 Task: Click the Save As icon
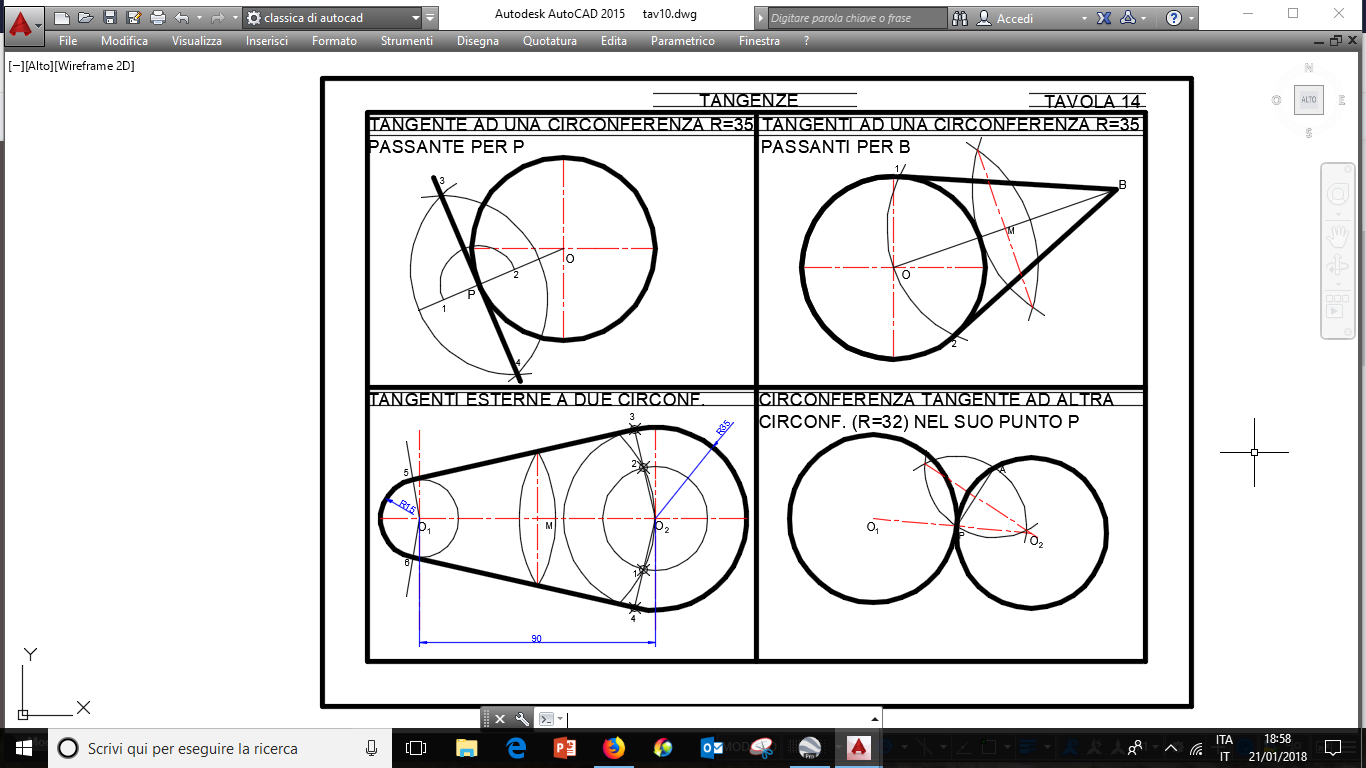(133, 18)
